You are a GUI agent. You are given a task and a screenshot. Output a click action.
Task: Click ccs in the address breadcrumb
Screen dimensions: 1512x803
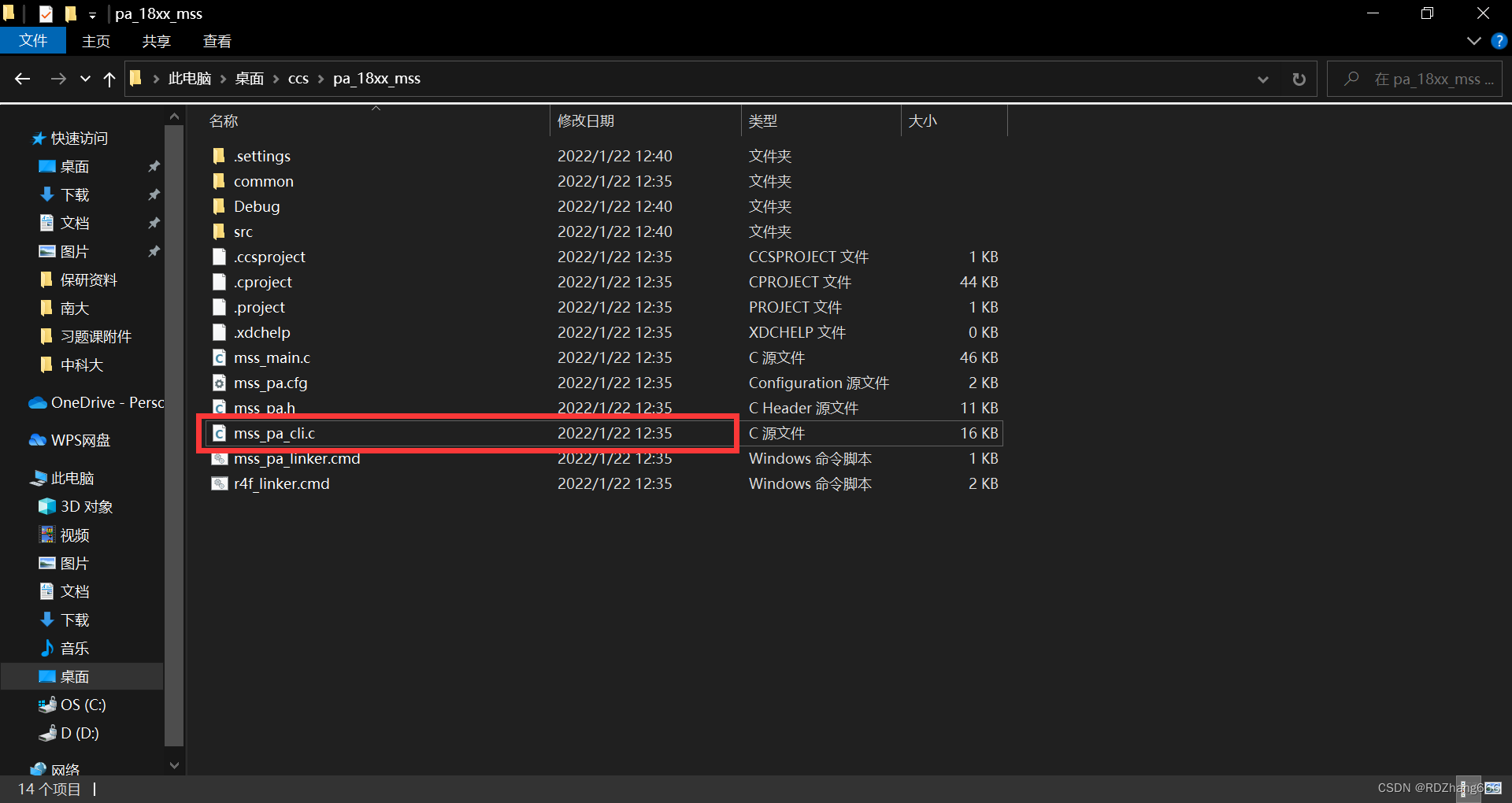[x=298, y=79]
